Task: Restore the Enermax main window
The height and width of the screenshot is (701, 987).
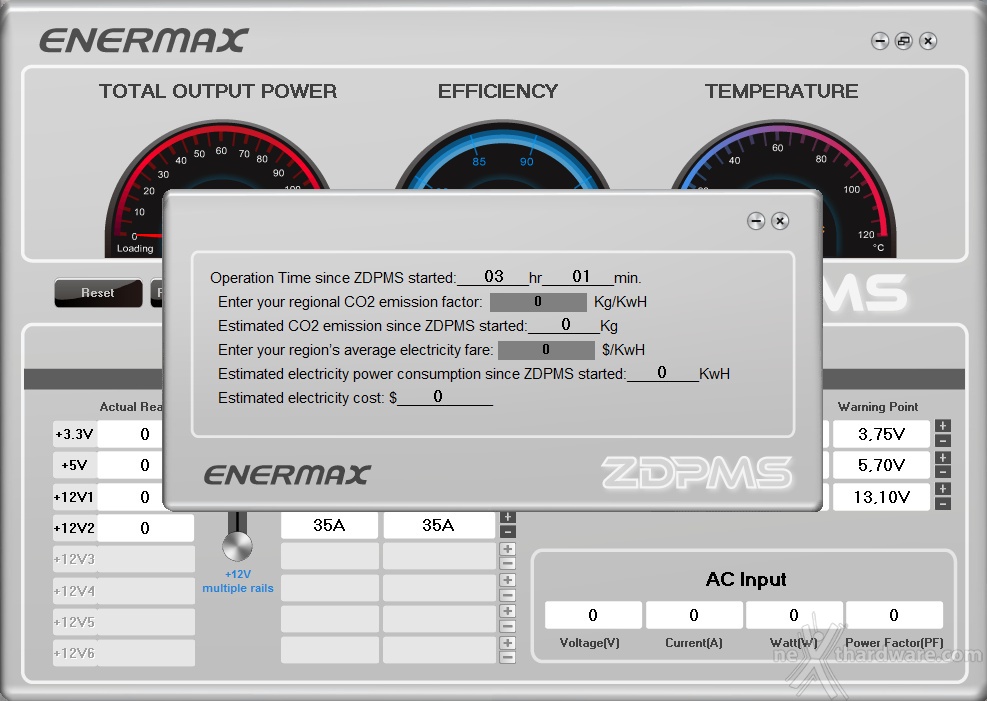Action: click(x=904, y=42)
